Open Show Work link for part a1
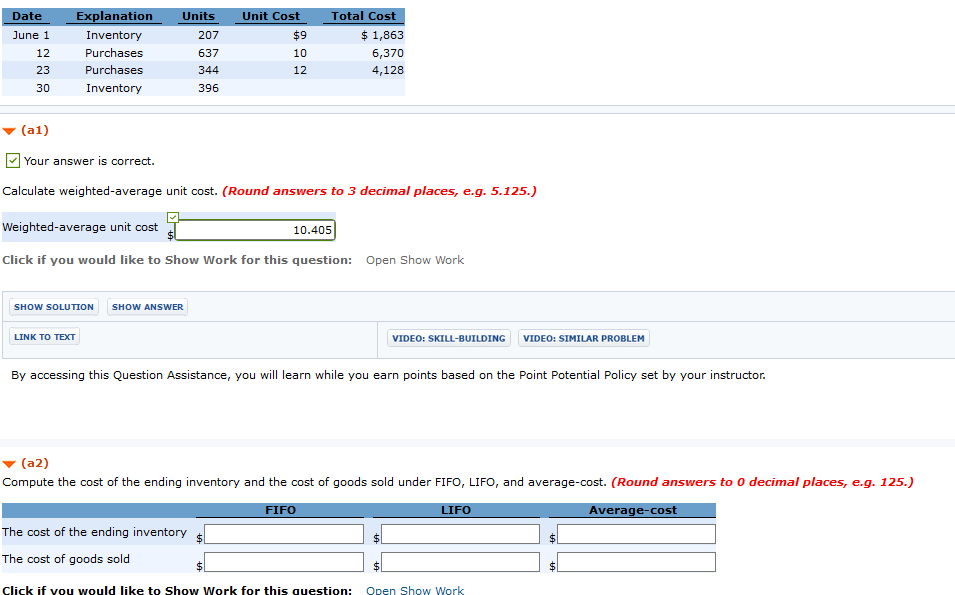 pos(415,260)
